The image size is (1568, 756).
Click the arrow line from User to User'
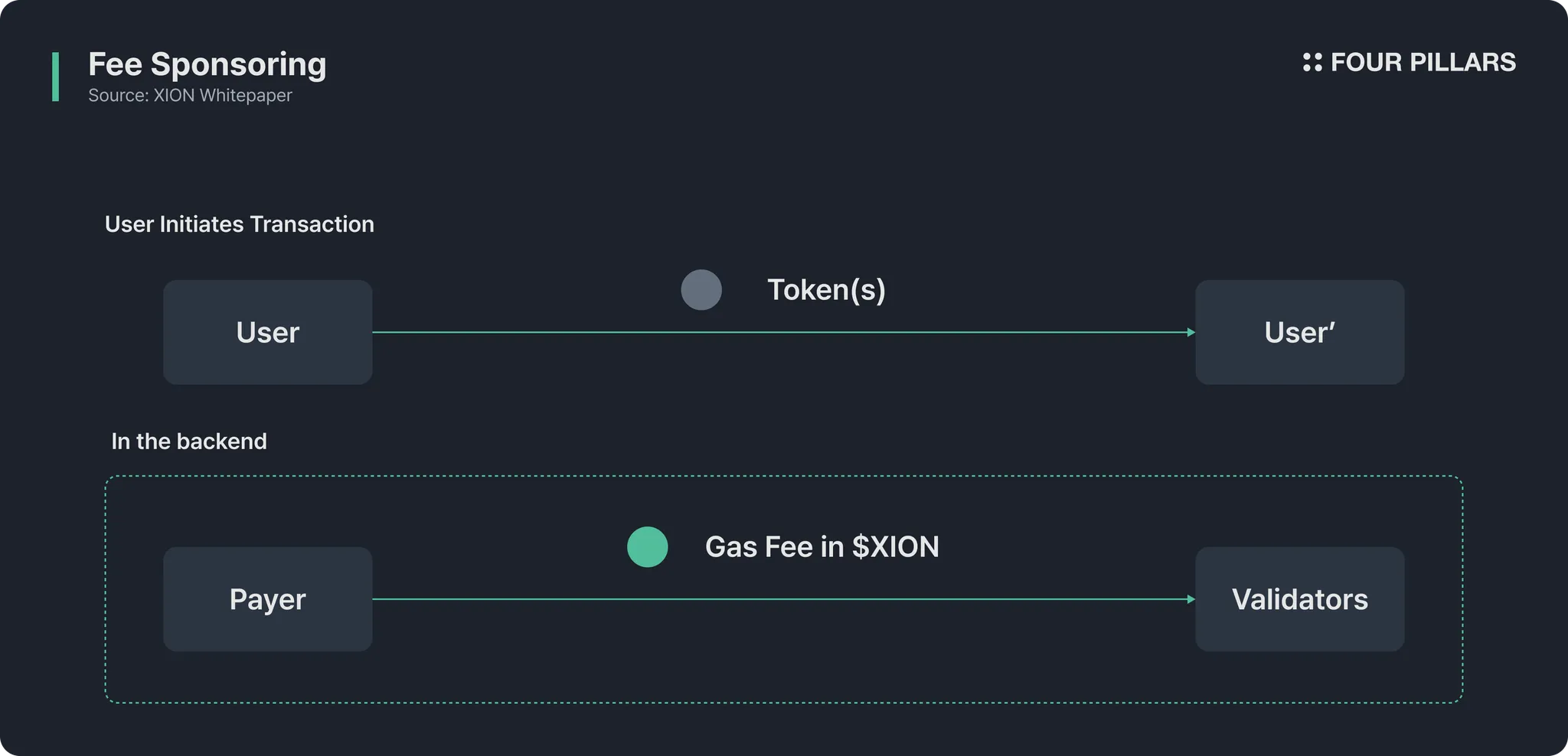781,332
